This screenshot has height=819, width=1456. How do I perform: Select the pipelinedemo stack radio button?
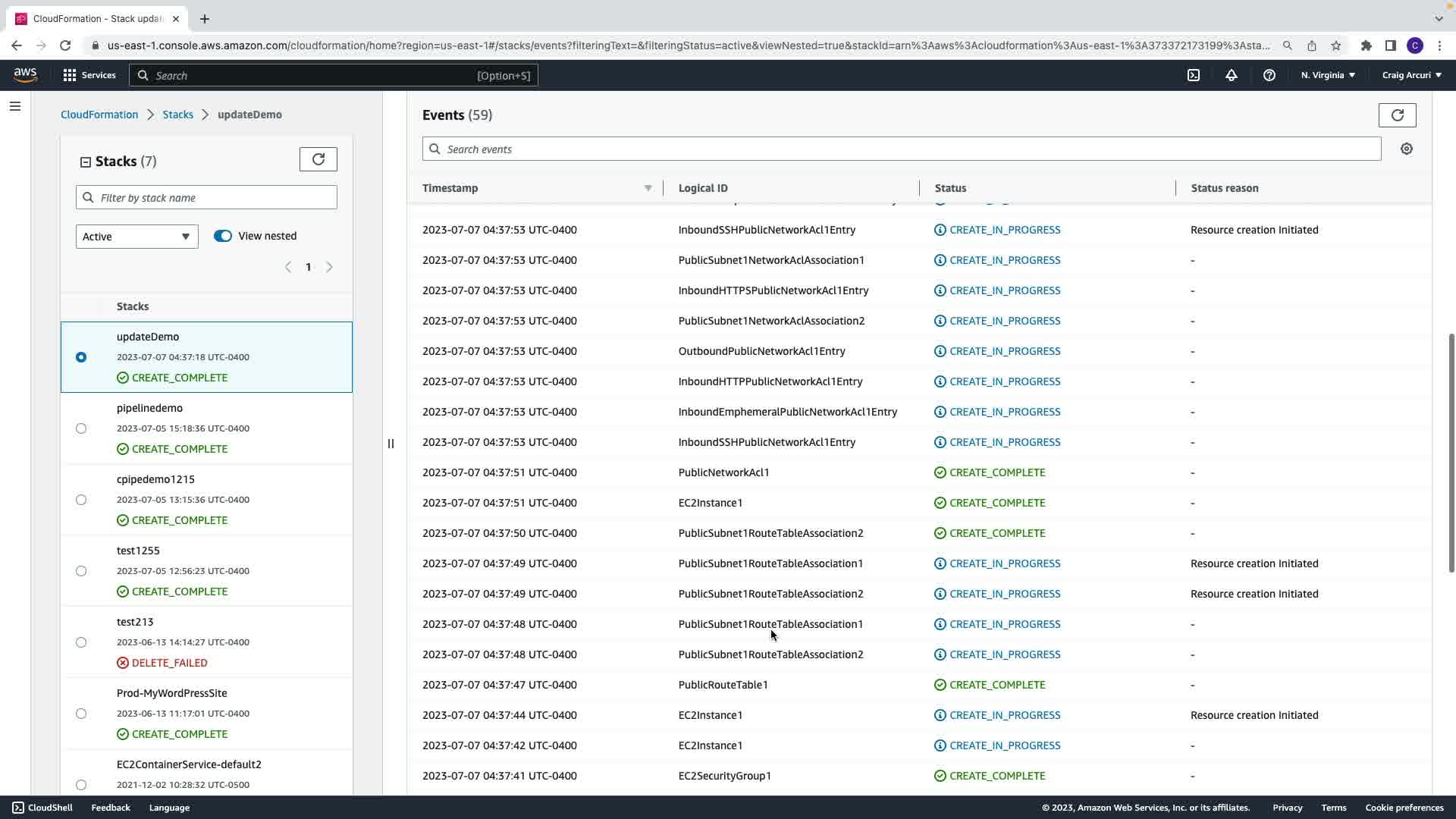(x=81, y=428)
